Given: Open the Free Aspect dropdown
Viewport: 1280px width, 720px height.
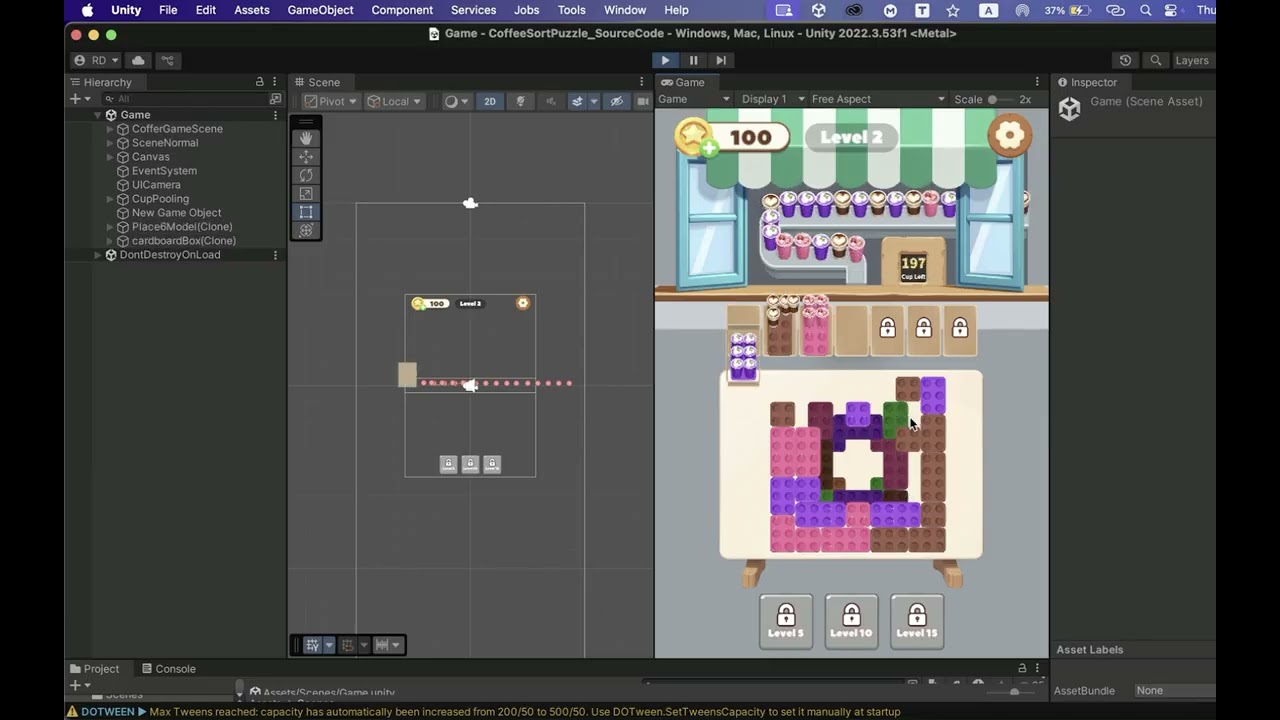Looking at the screenshot, I should tap(877, 99).
